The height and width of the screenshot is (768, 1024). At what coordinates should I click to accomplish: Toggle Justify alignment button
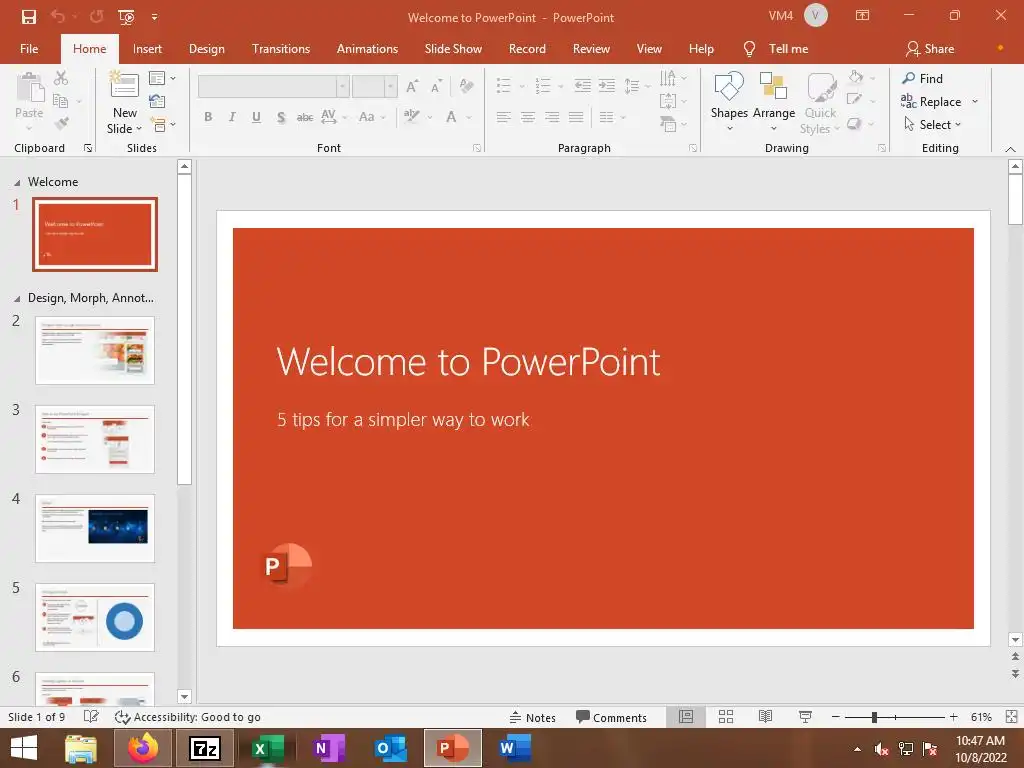click(576, 117)
